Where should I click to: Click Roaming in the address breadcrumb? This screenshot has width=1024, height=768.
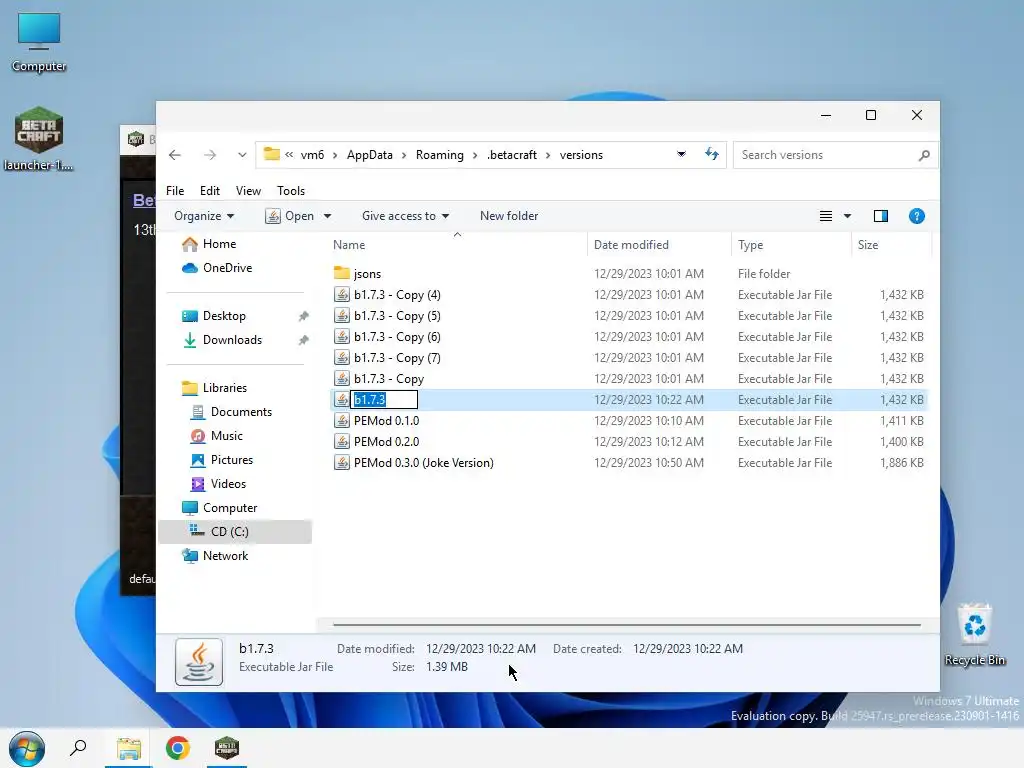point(440,155)
